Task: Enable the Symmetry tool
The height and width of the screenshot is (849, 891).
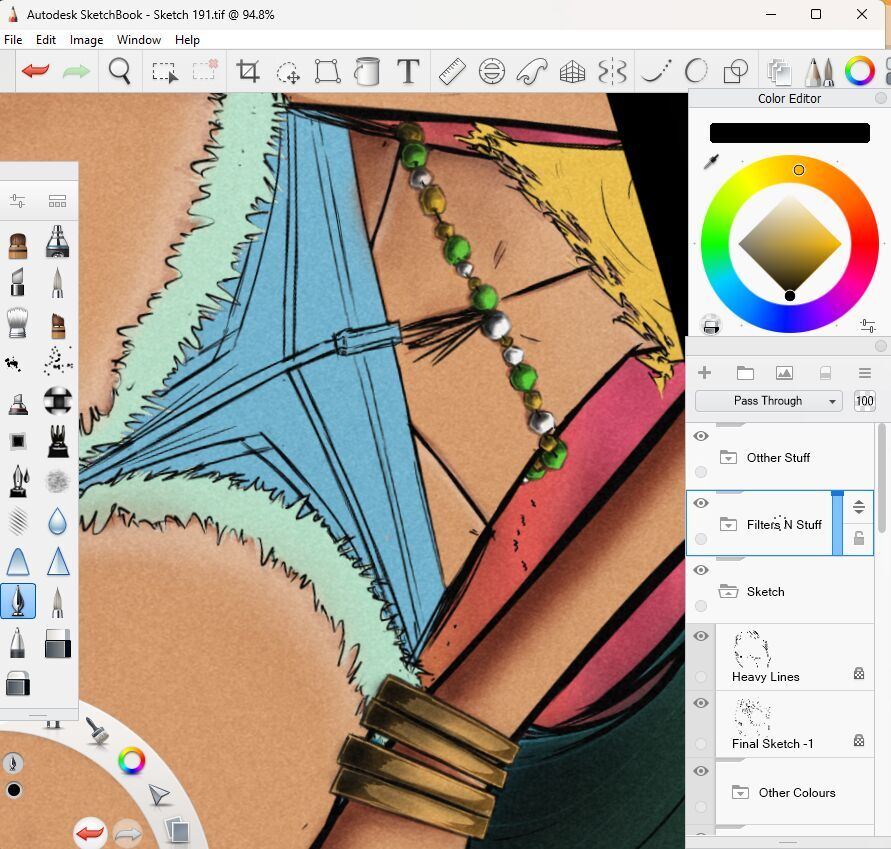Action: (611, 72)
